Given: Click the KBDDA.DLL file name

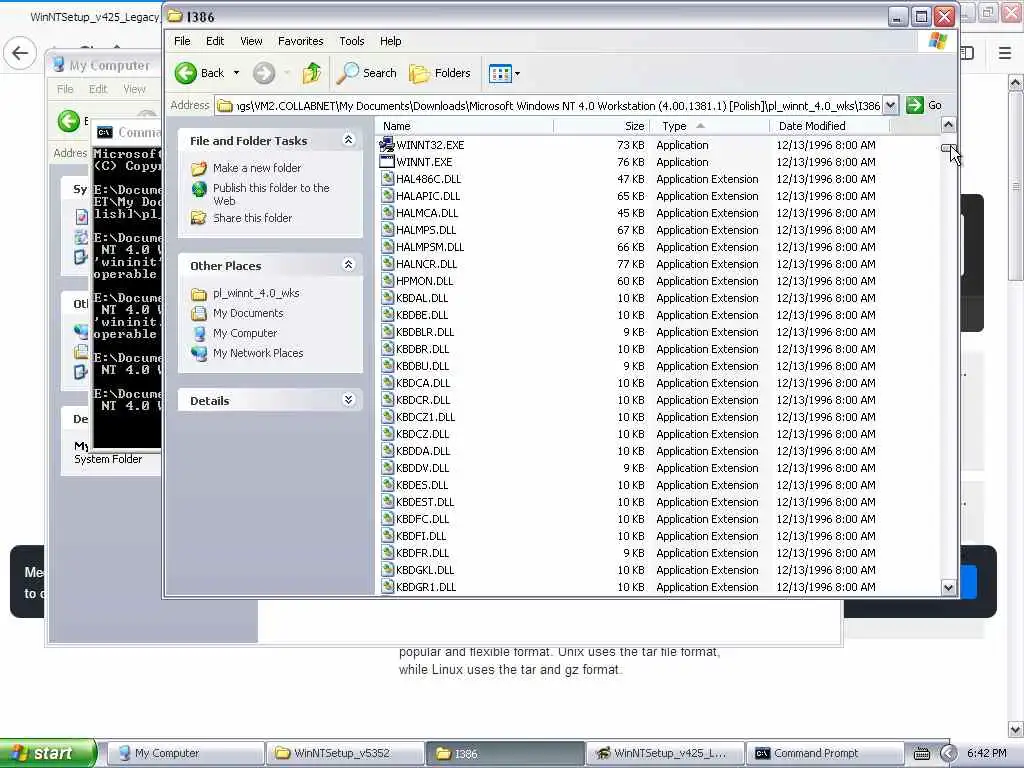Looking at the screenshot, I should click(423, 451).
